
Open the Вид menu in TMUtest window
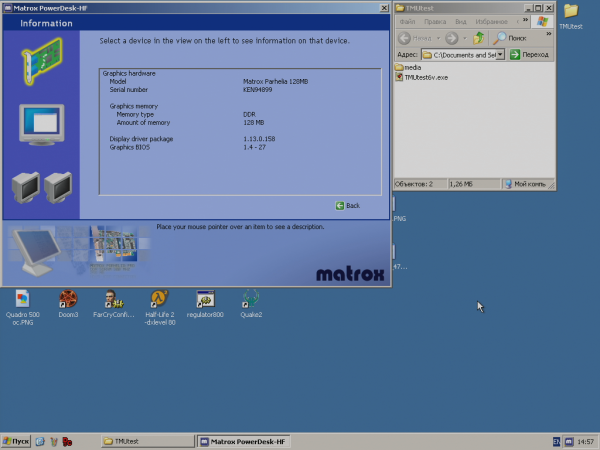[461, 22]
